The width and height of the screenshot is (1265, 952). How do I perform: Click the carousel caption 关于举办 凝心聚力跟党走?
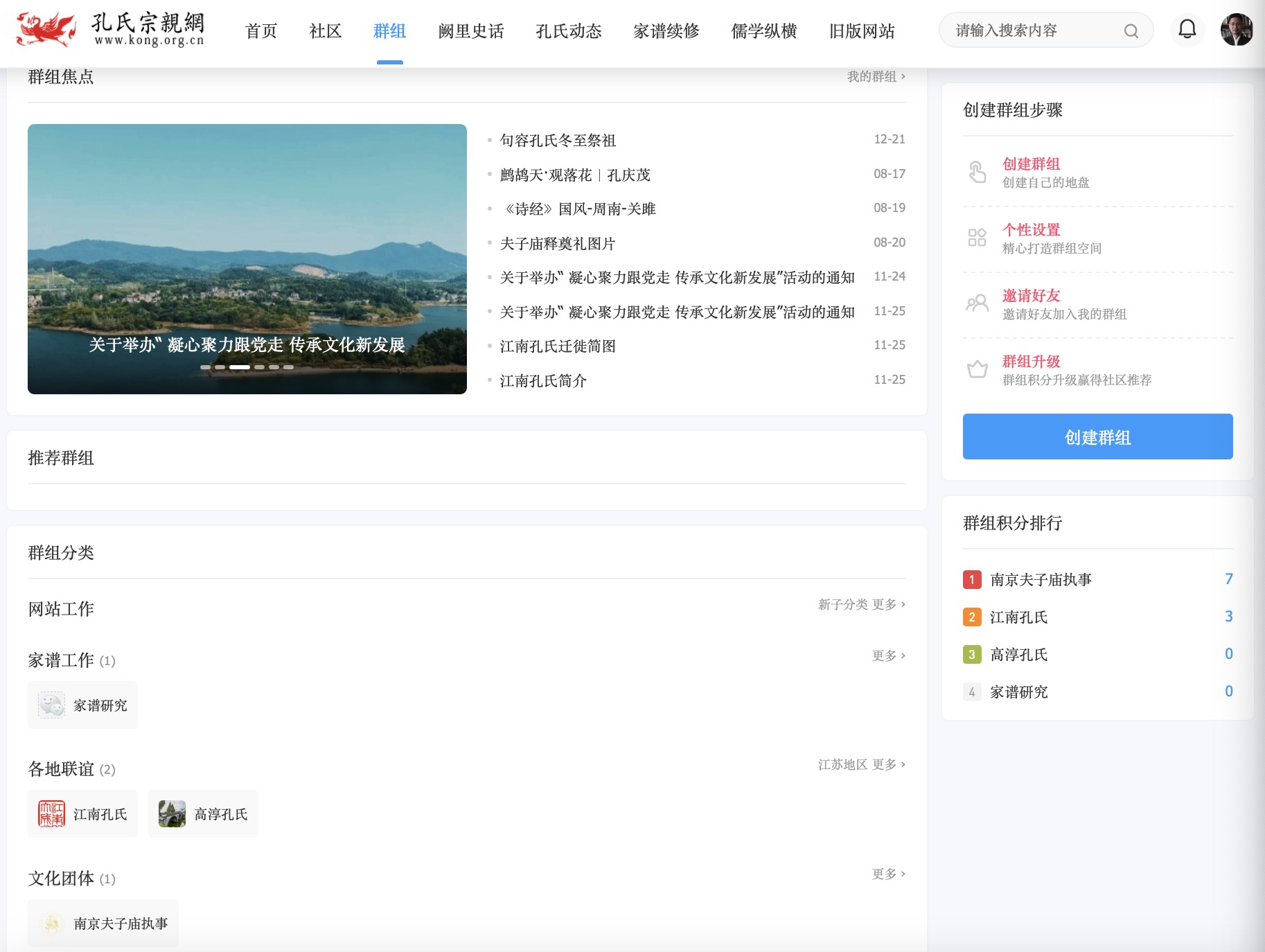point(247,345)
